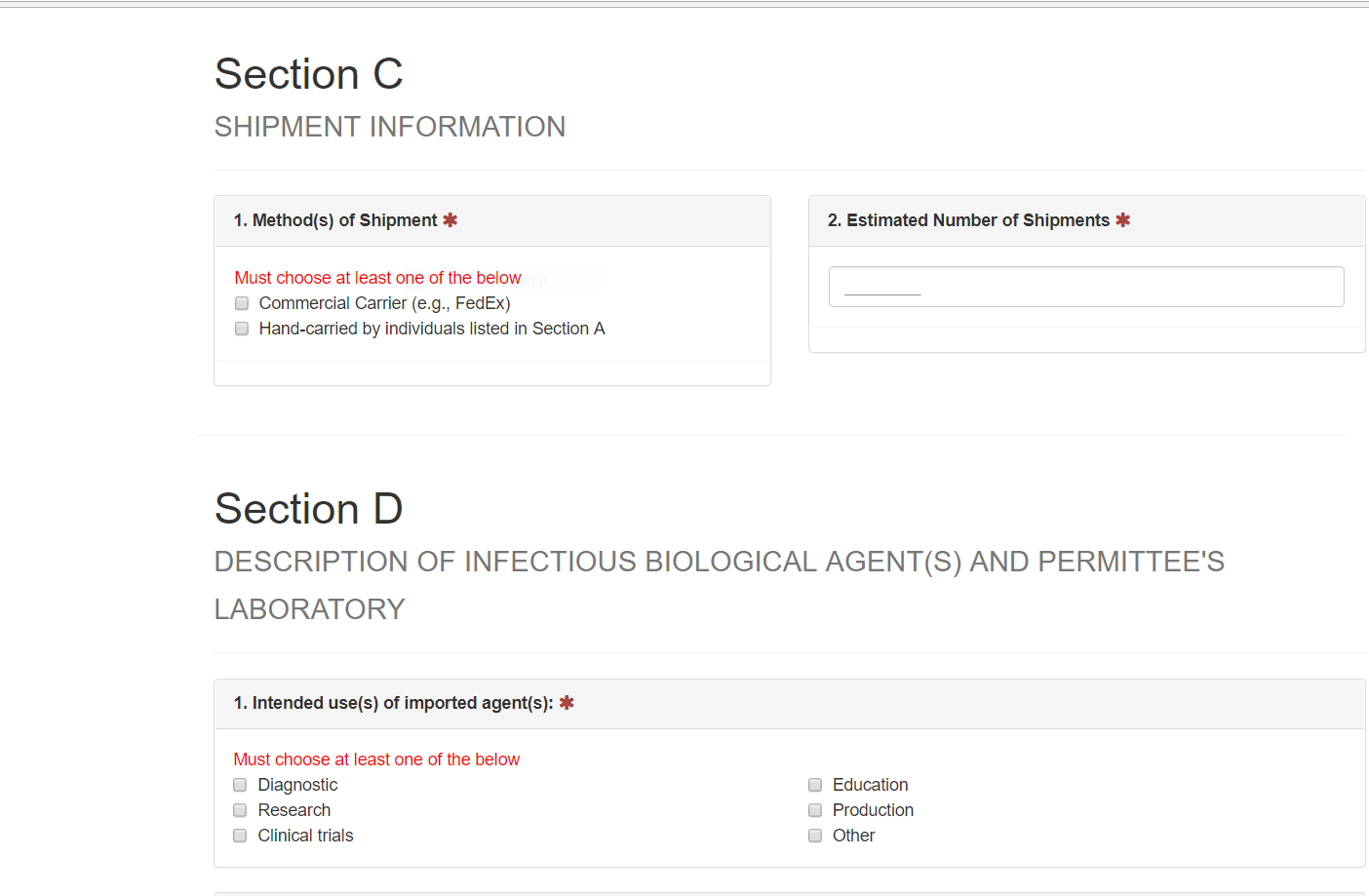Click the SHIPMENT INFORMATION subheading

pyautogui.click(x=390, y=127)
